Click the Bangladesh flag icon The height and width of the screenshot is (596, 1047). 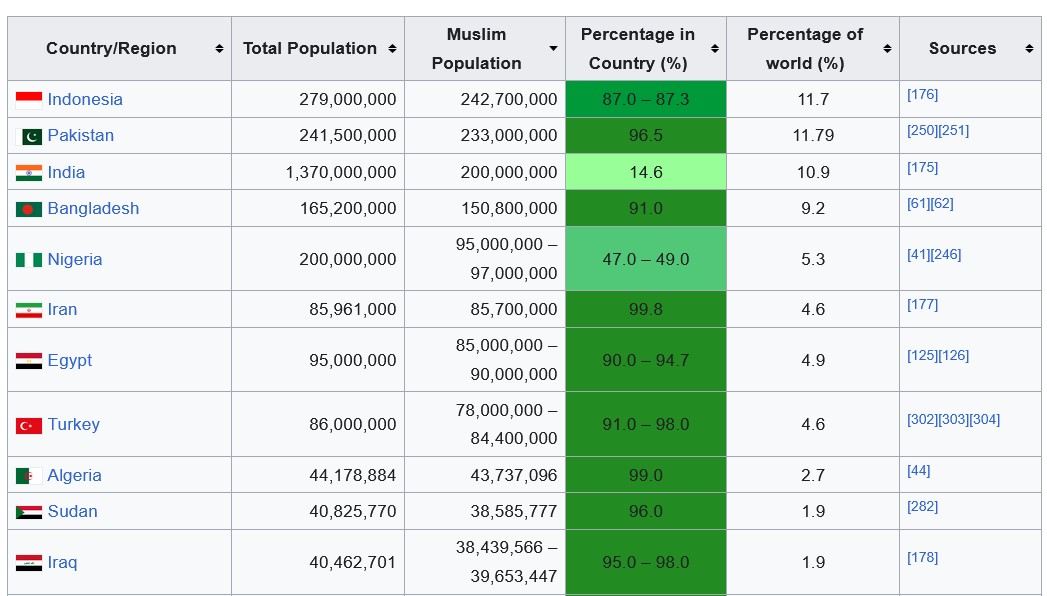[x=28, y=209]
